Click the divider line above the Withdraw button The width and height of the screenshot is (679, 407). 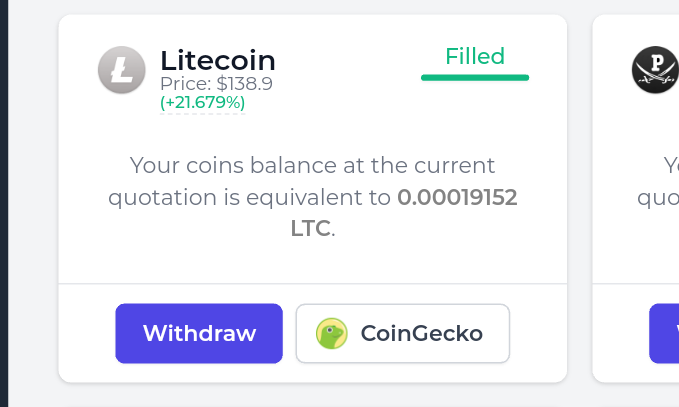coord(312,284)
